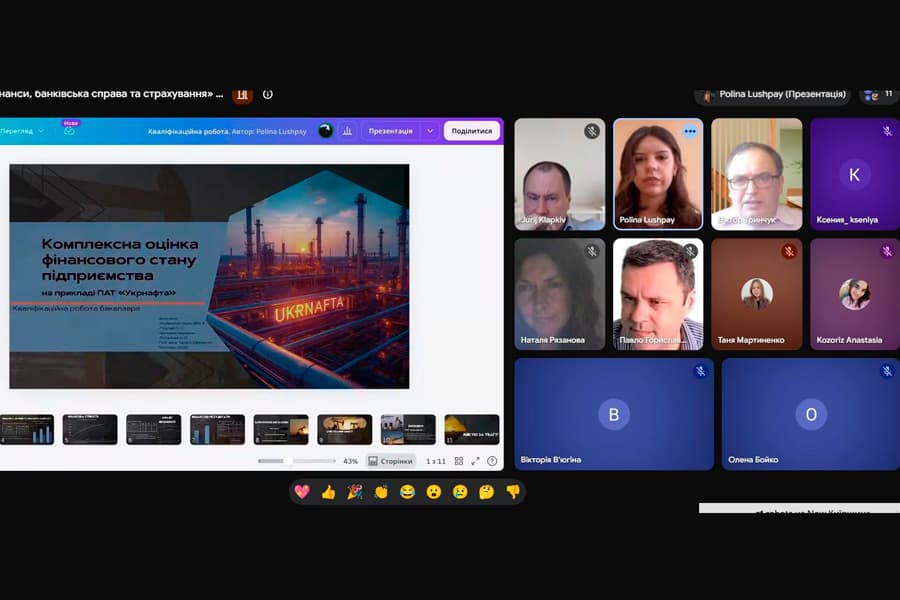The width and height of the screenshot is (900, 600).
Task: Click muted mic icon on Павло Горислав tile
Action: 690,251
